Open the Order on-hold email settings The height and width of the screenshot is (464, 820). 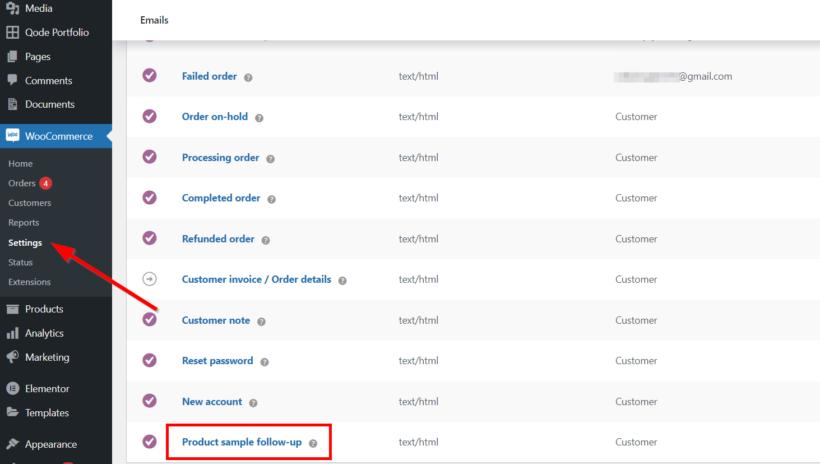click(x=215, y=117)
